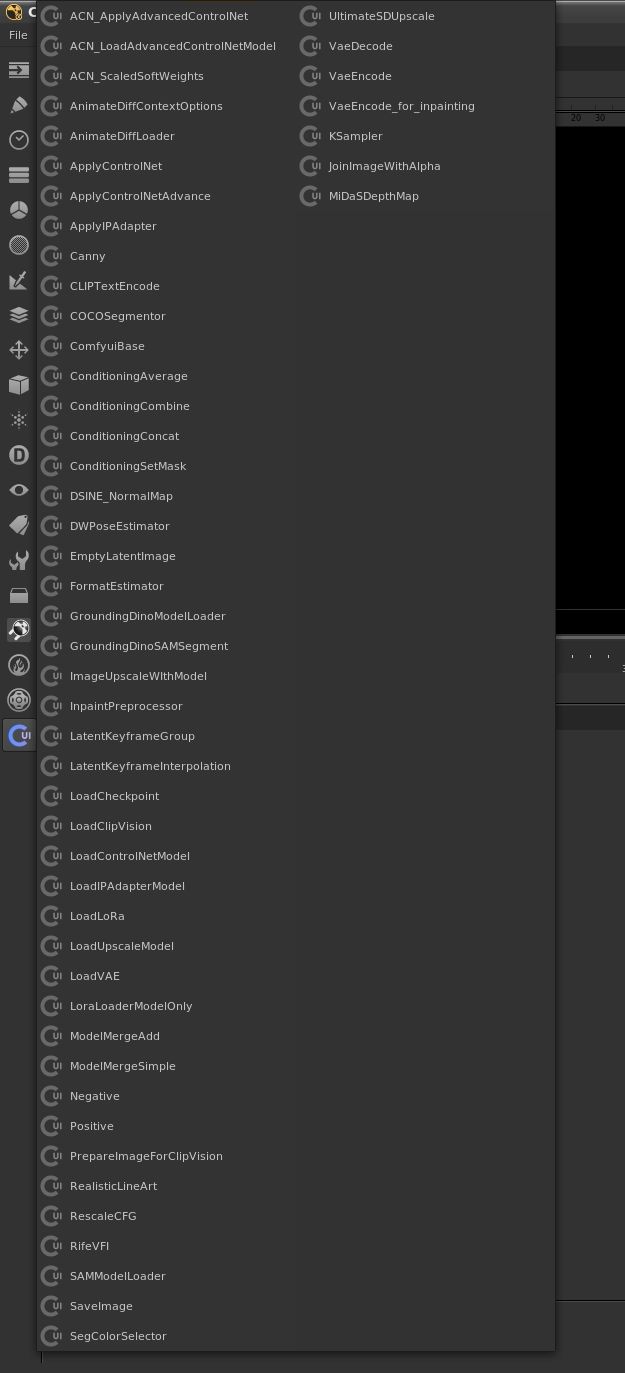Open the Transform nodes arrows icon
Viewport: 625px width, 1373px height.
point(18,350)
